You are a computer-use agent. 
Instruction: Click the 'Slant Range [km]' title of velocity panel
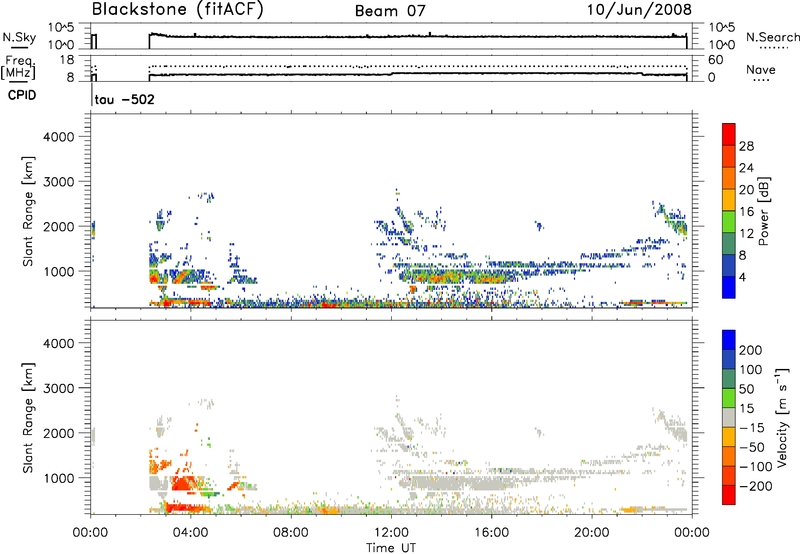point(28,418)
